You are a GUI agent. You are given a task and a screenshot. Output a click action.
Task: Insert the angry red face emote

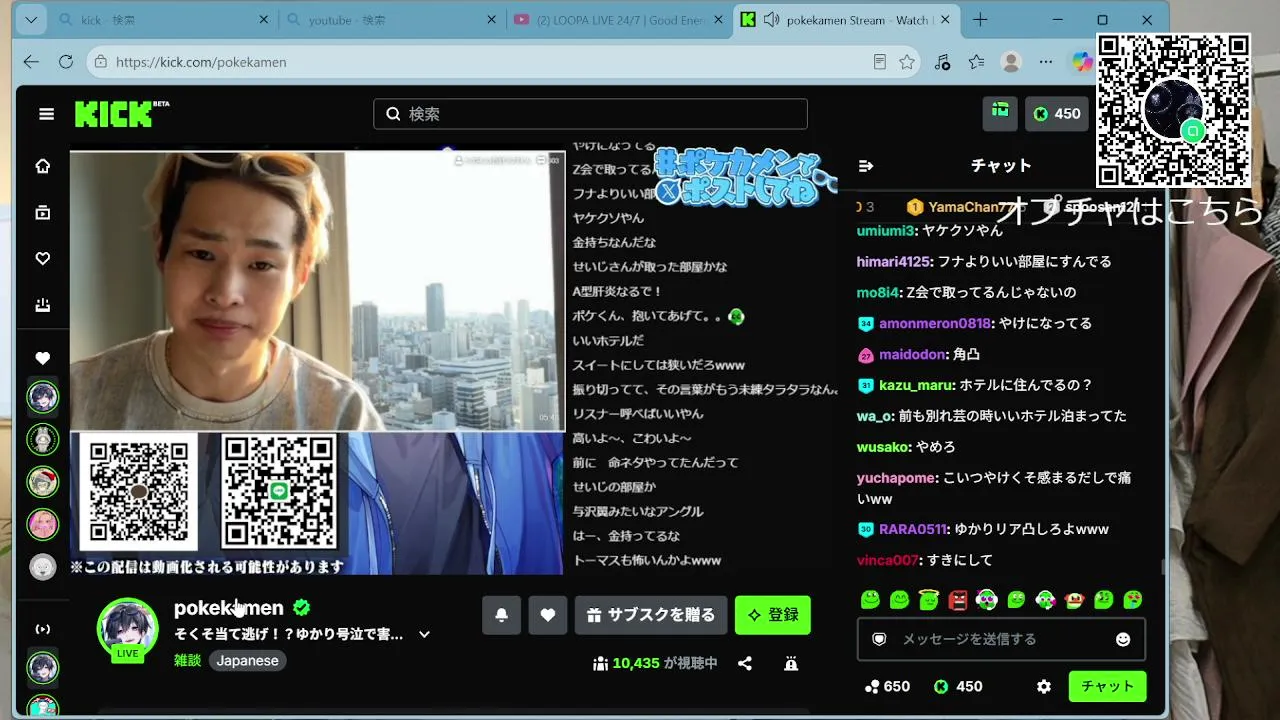(x=958, y=600)
